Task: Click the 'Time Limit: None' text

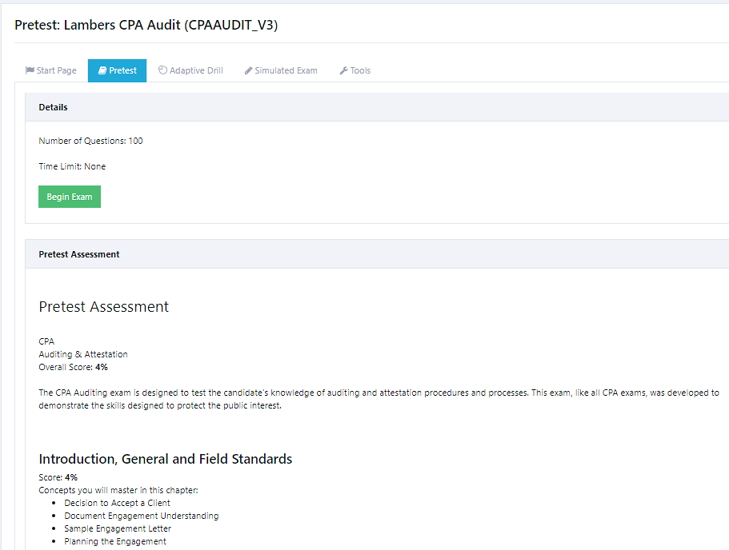Action: tap(72, 166)
